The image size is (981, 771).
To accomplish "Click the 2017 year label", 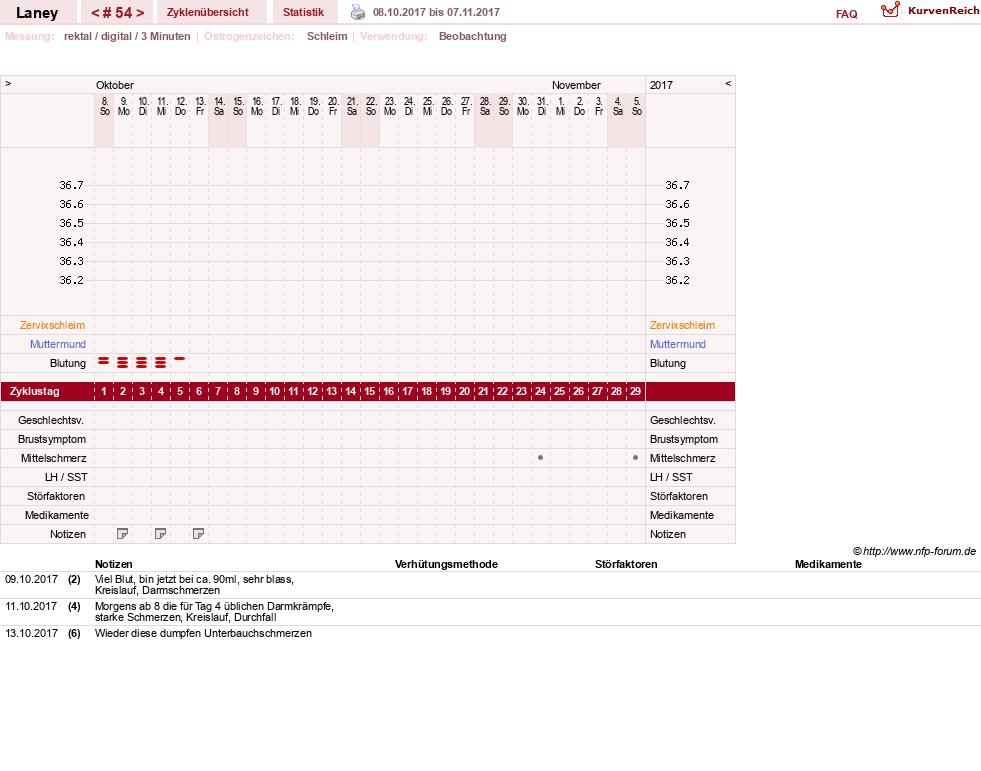I will coord(661,85).
